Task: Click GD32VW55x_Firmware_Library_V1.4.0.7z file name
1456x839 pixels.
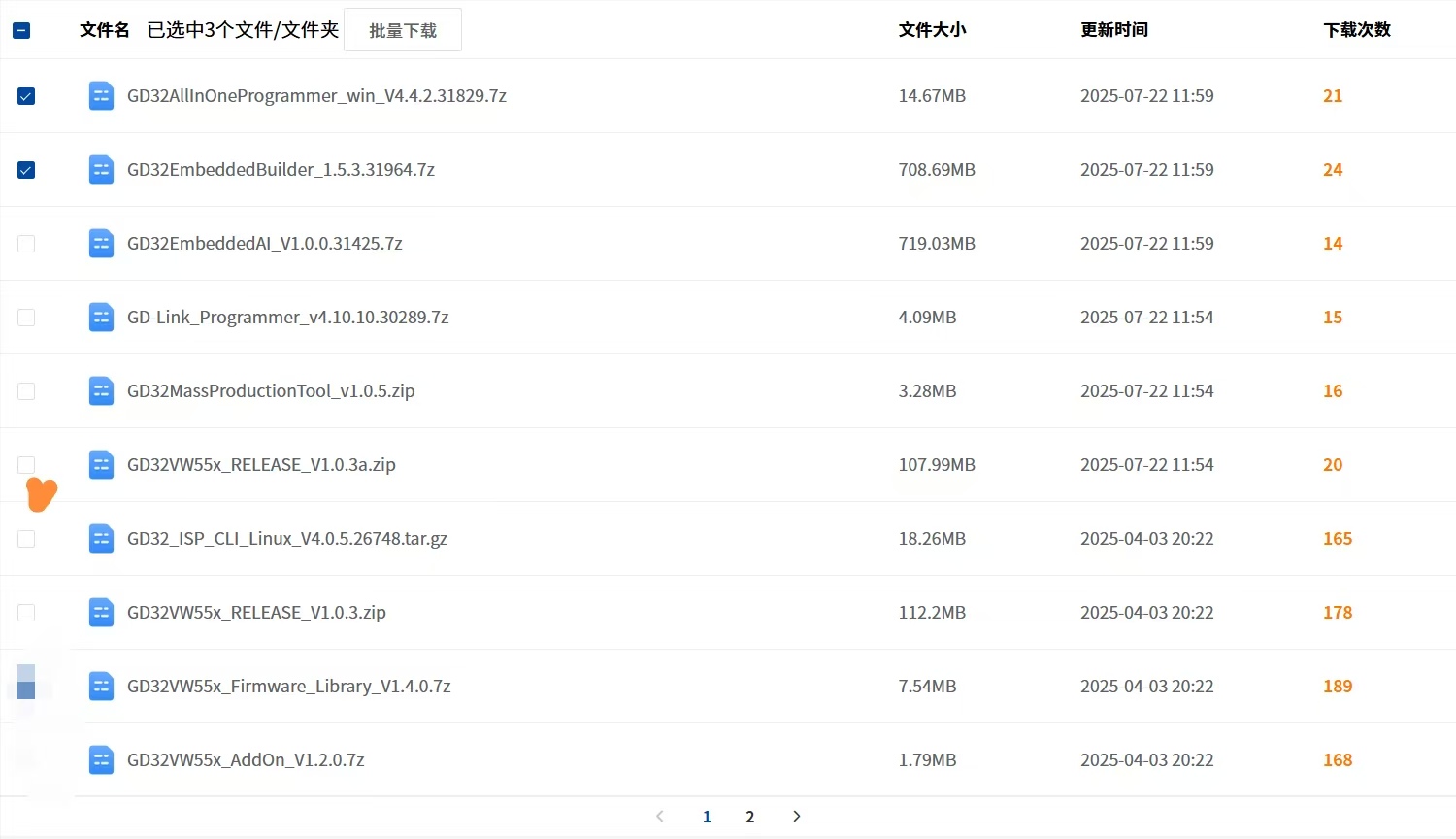Action: [289, 687]
